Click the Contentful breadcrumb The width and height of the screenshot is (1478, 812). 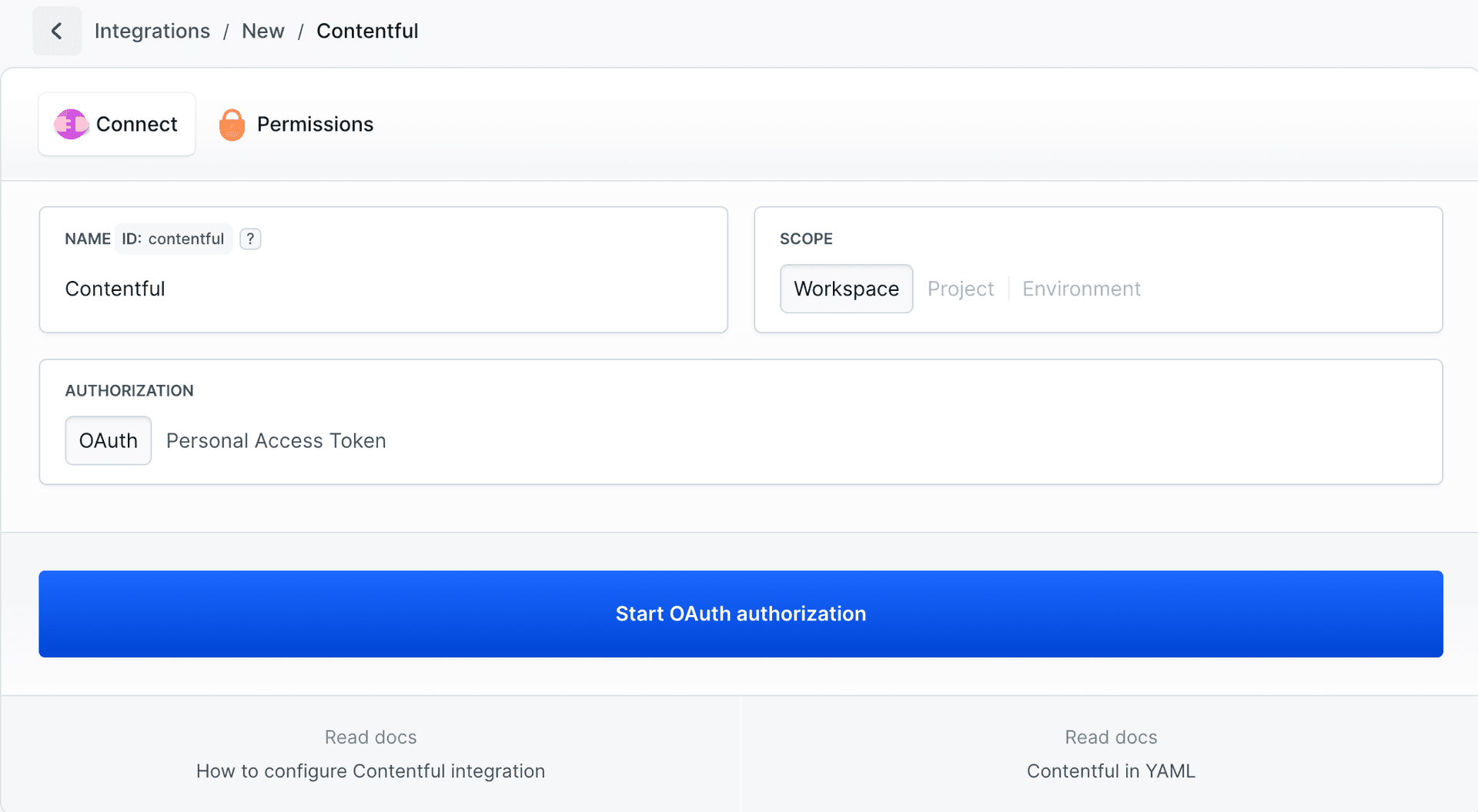[367, 31]
